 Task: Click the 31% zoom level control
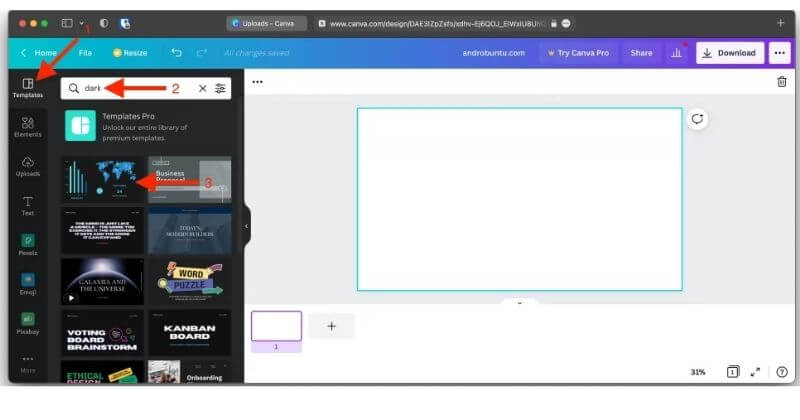(x=697, y=372)
